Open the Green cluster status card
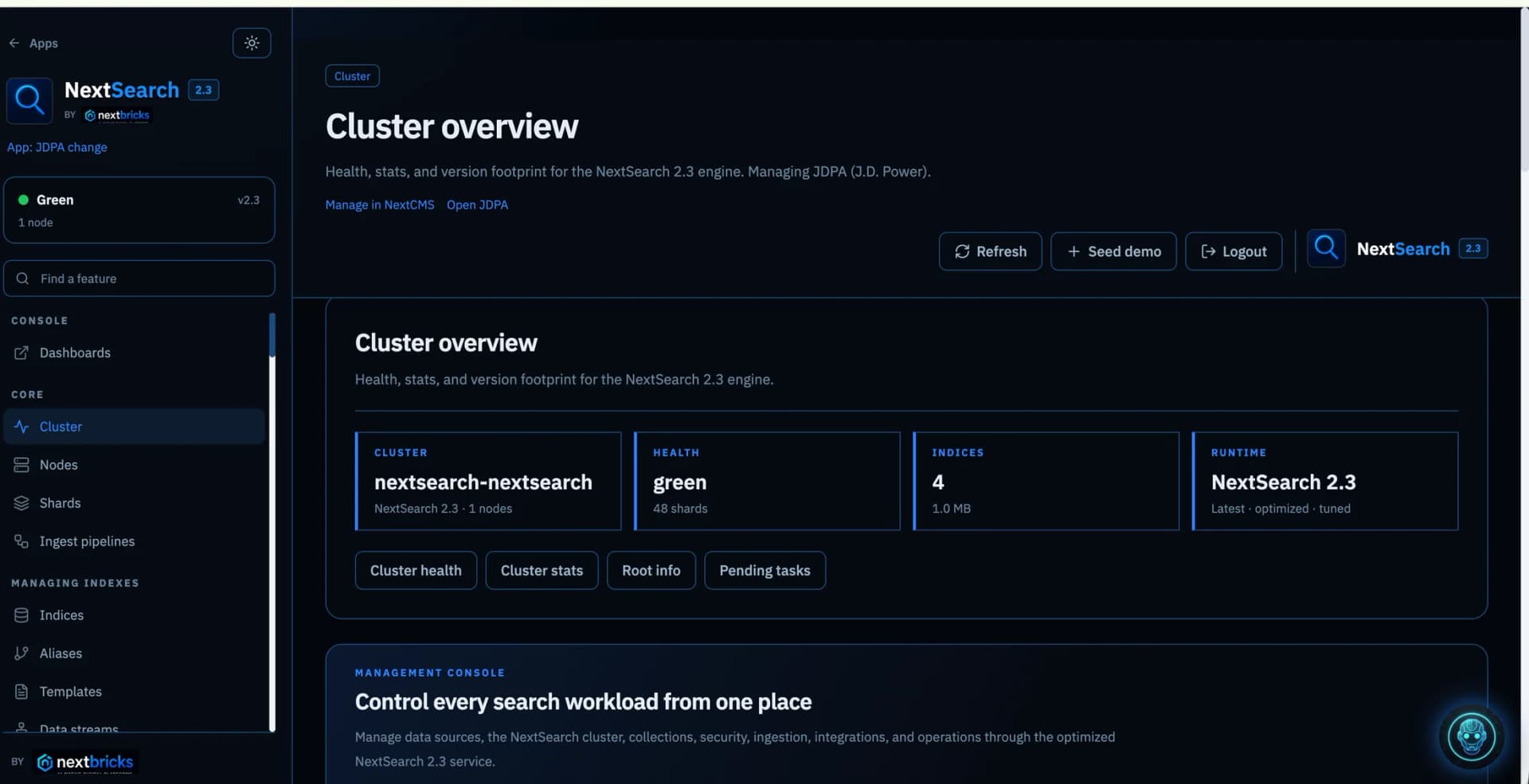This screenshot has width=1529, height=784. tap(139, 210)
